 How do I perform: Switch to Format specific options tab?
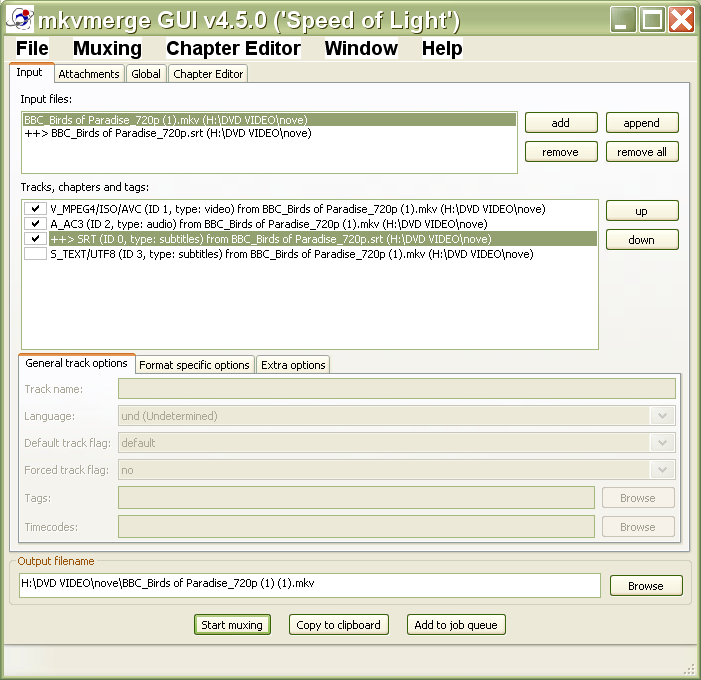[194, 365]
